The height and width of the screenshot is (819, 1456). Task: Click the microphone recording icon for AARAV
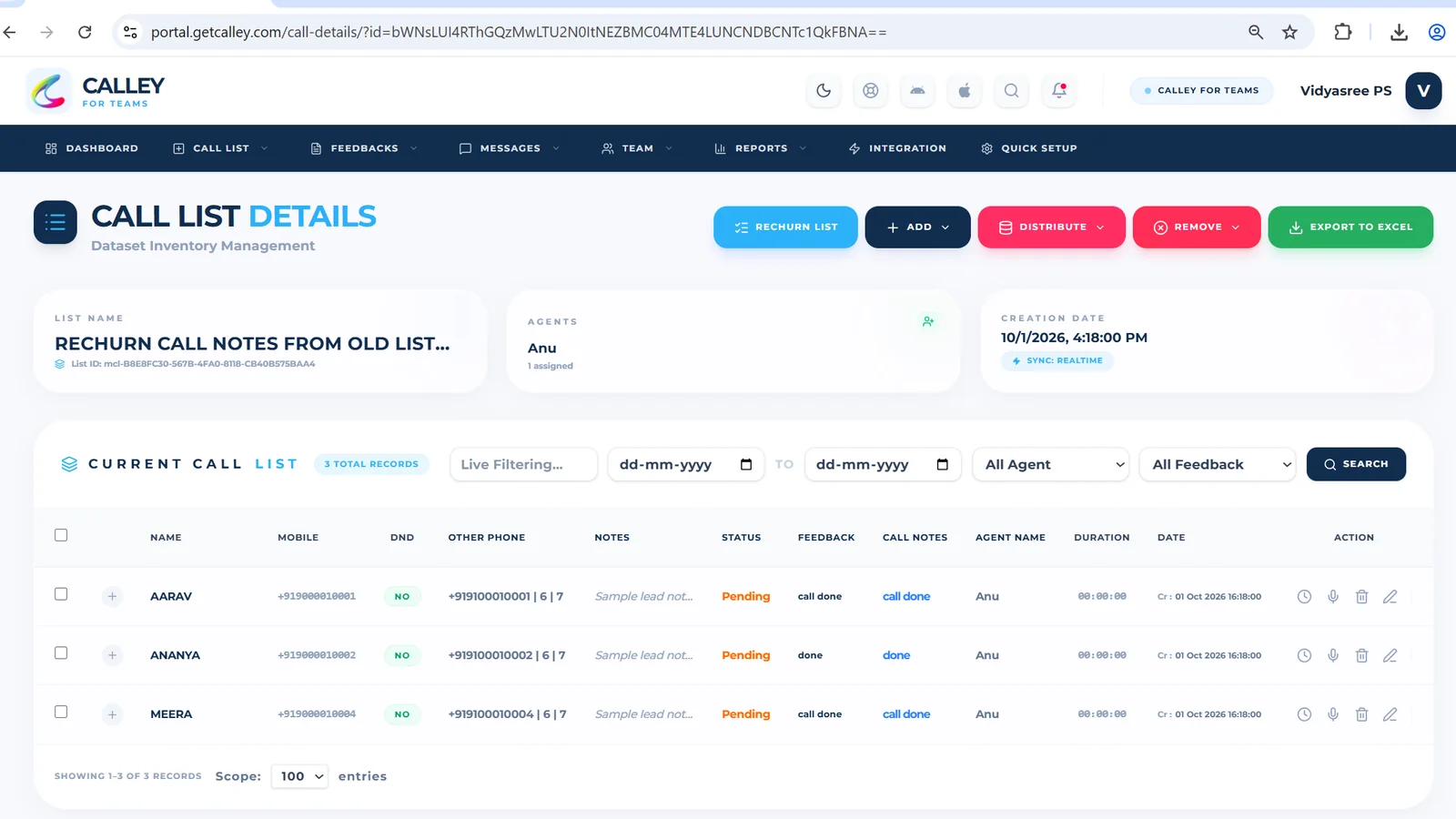[x=1333, y=597]
